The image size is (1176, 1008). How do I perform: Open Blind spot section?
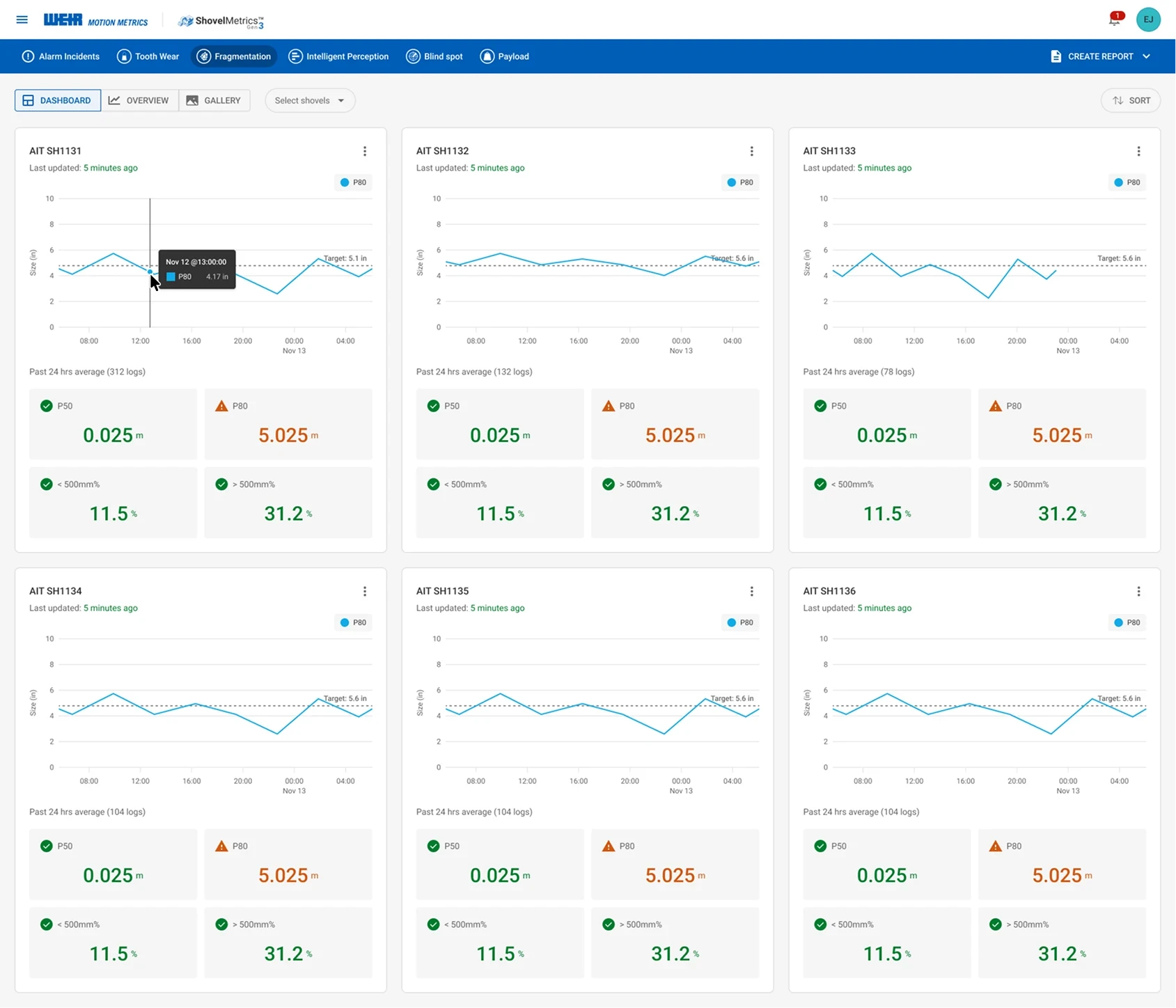(434, 56)
